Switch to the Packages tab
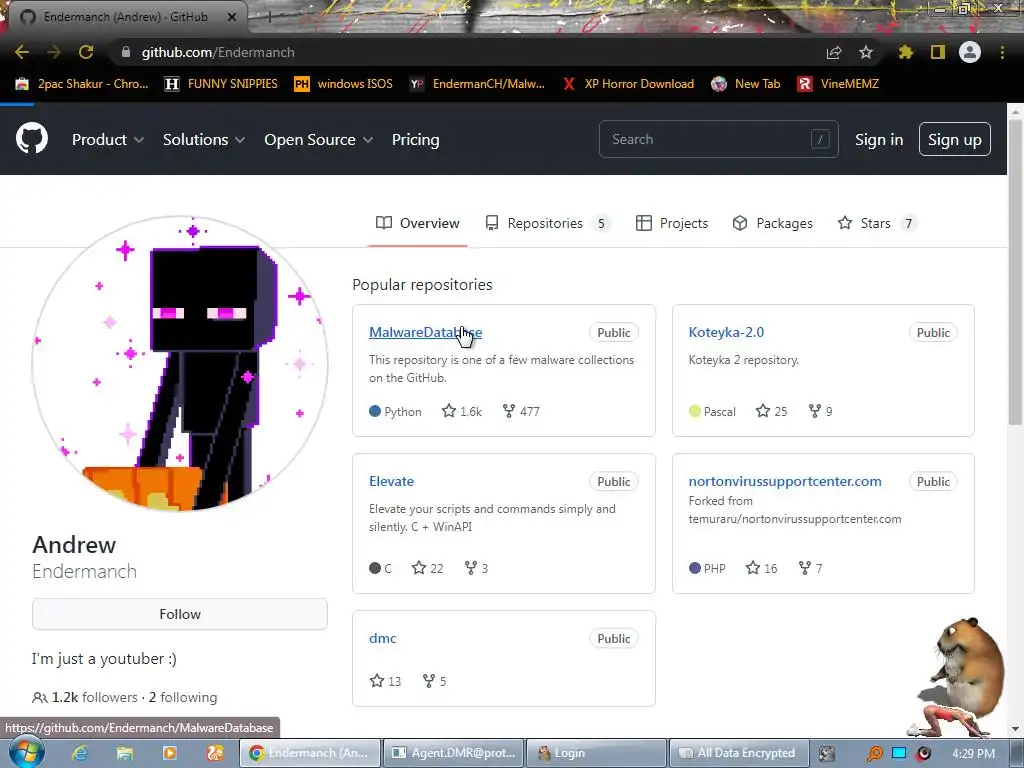This screenshot has width=1024, height=768. [772, 223]
